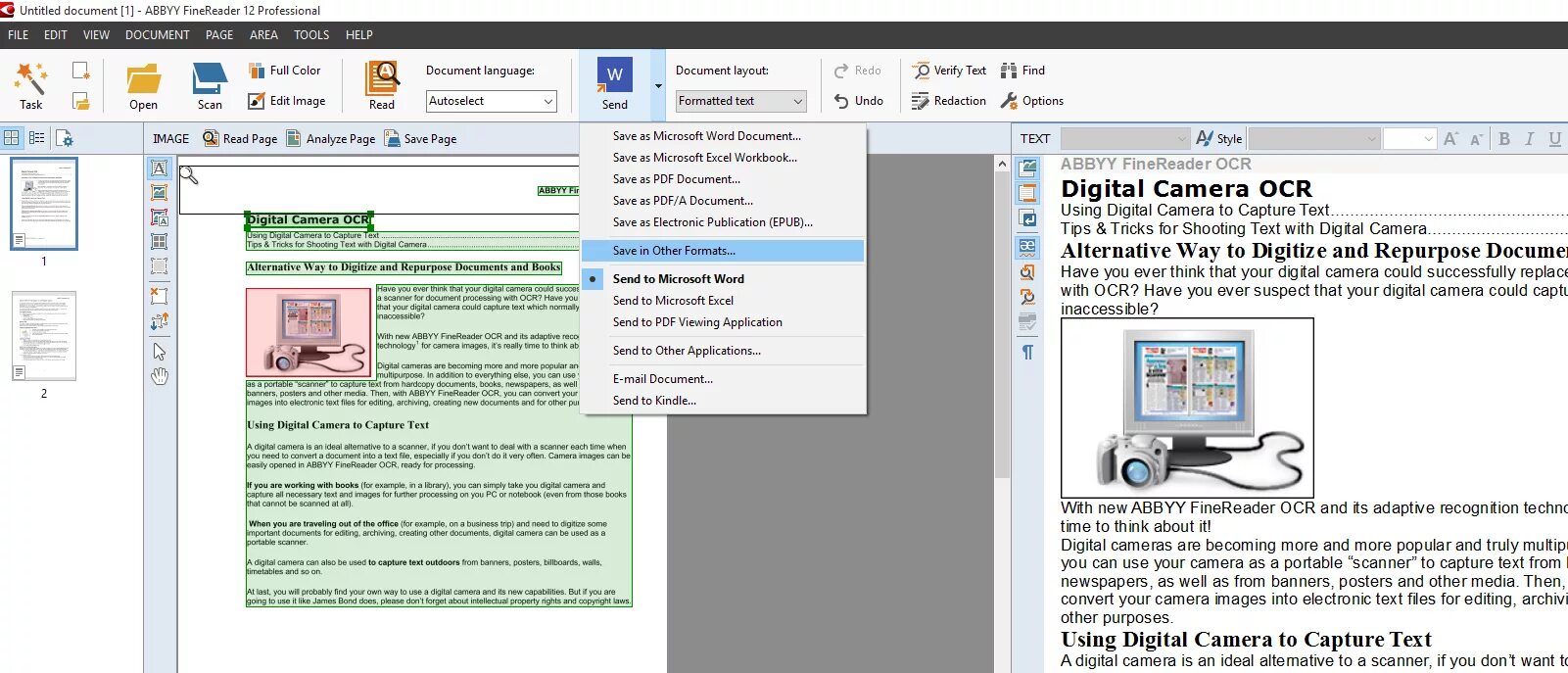The width and height of the screenshot is (1568, 673).
Task: Click the new document icon beside Task
Action: (x=80, y=71)
